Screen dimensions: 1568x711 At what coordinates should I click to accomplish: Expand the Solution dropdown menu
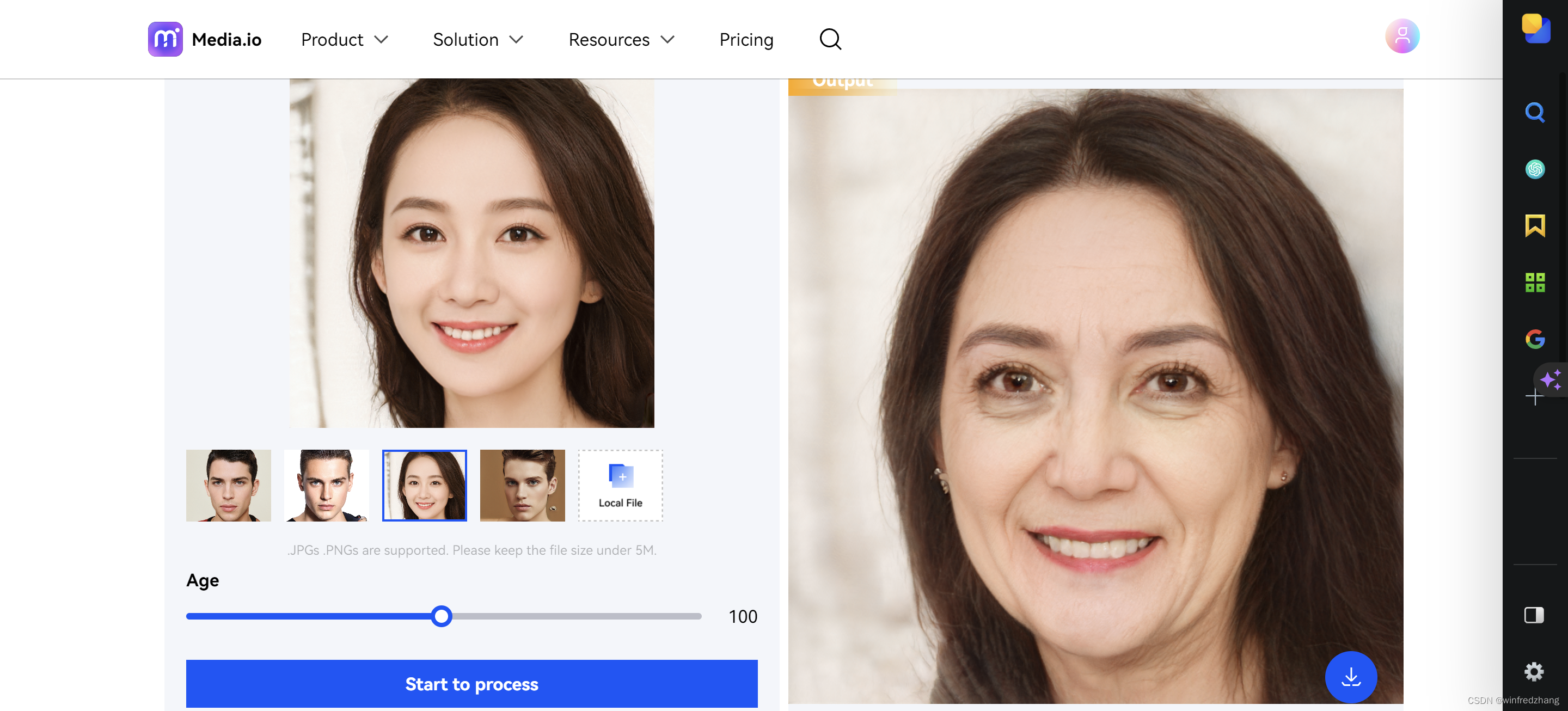(478, 40)
